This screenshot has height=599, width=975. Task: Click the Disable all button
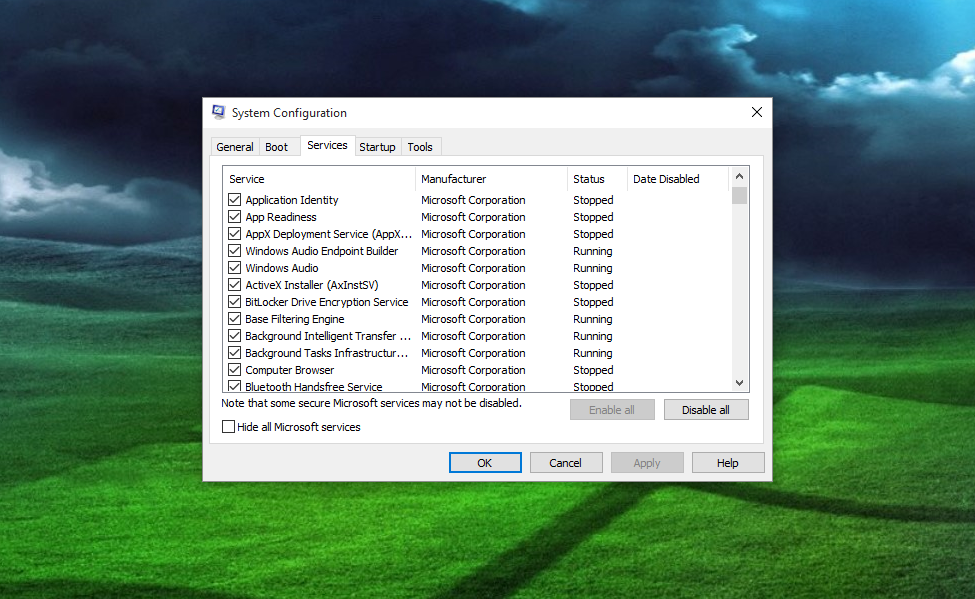(x=706, y=410)
